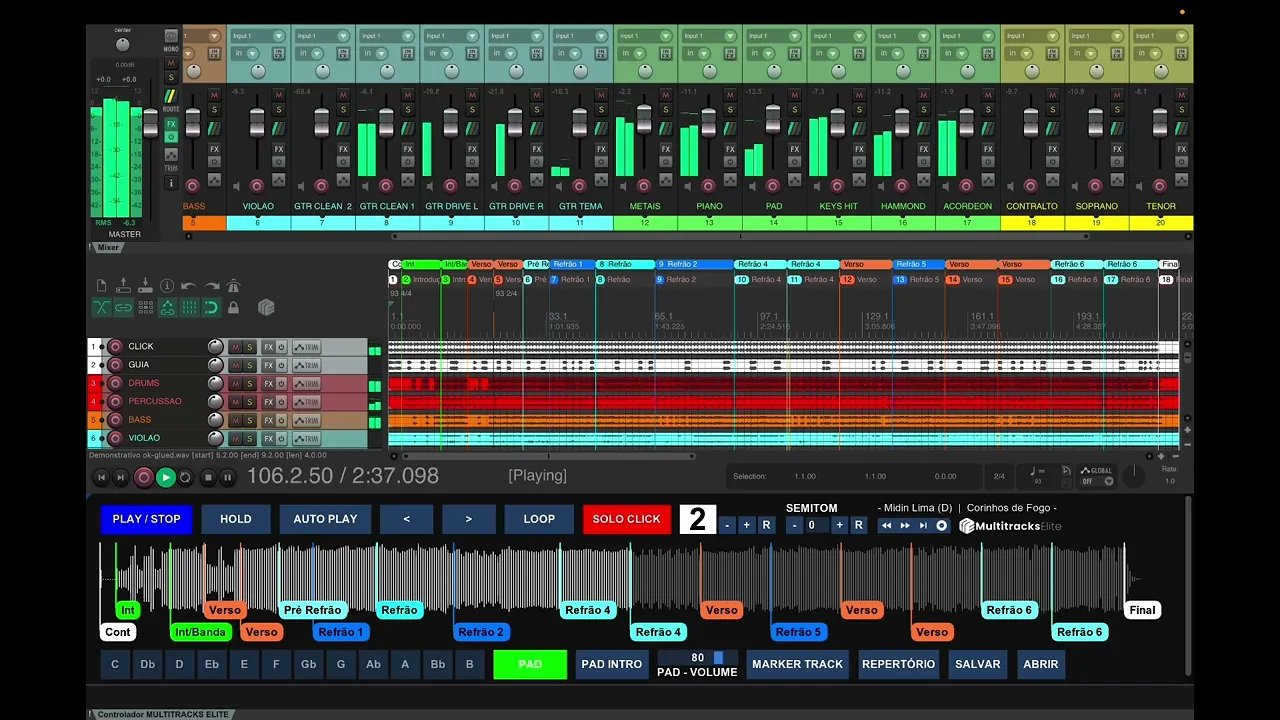Mute the GUIA track

236,365
